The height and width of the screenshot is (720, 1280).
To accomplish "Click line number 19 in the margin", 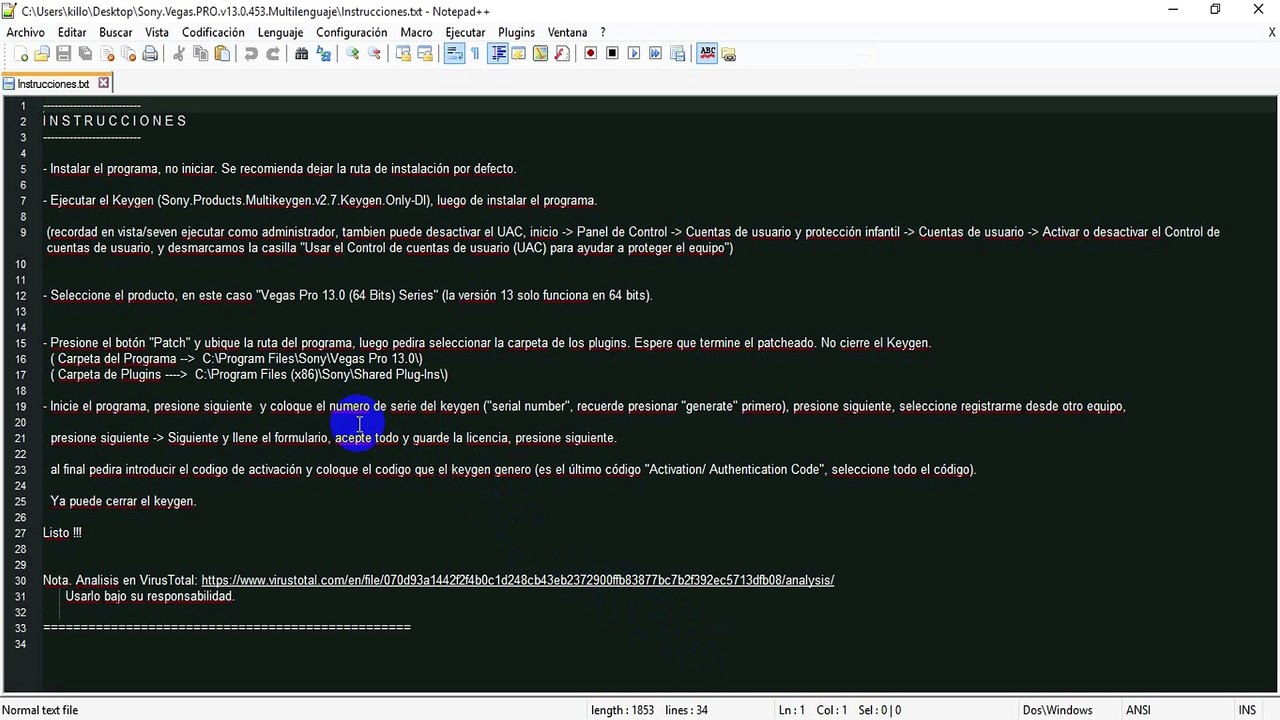I will pyautogui.click(x=22, y=406).
